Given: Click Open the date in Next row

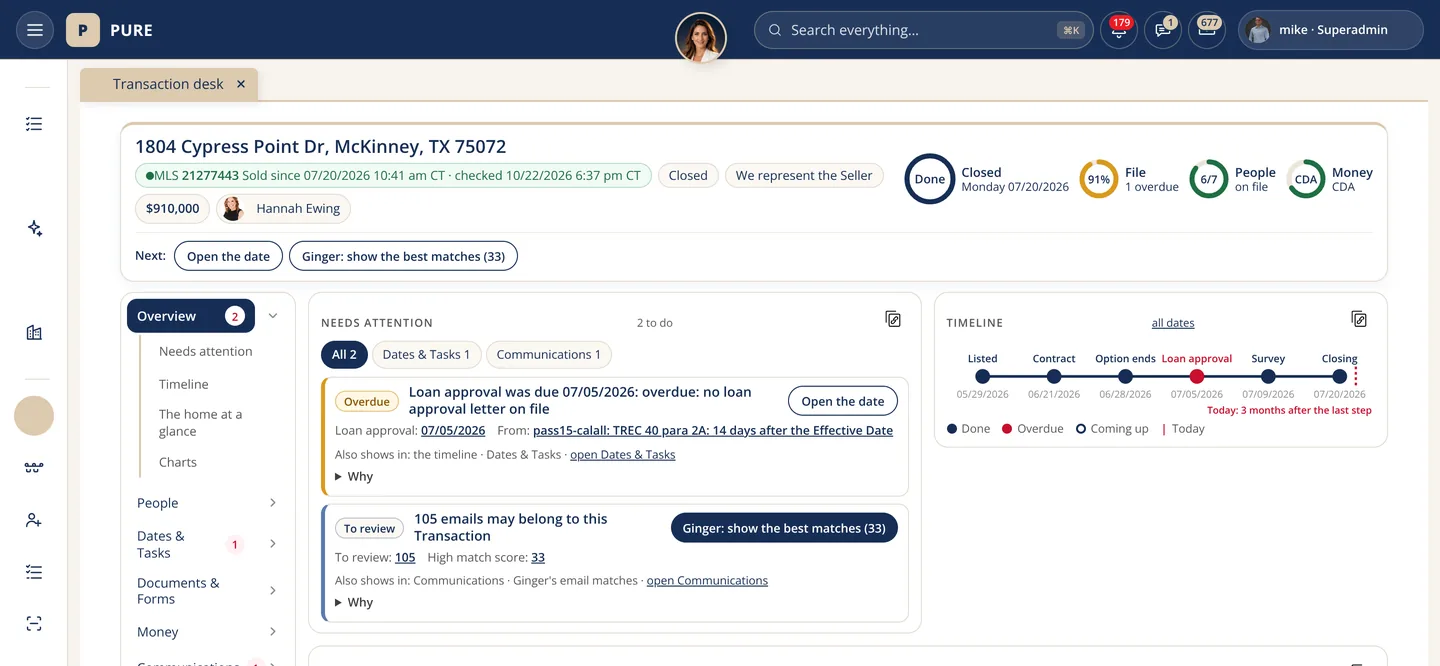Looking at the screenshot, I should coord(228,256).
